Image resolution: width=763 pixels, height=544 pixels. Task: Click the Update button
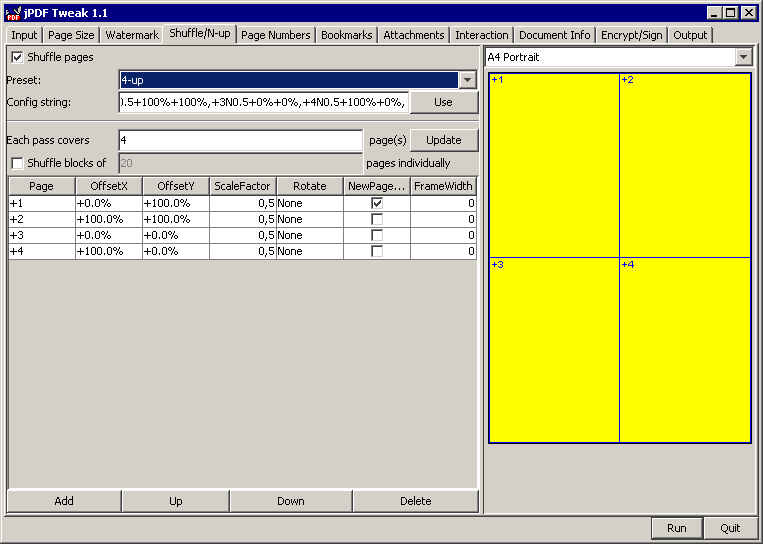click(444, 140)
